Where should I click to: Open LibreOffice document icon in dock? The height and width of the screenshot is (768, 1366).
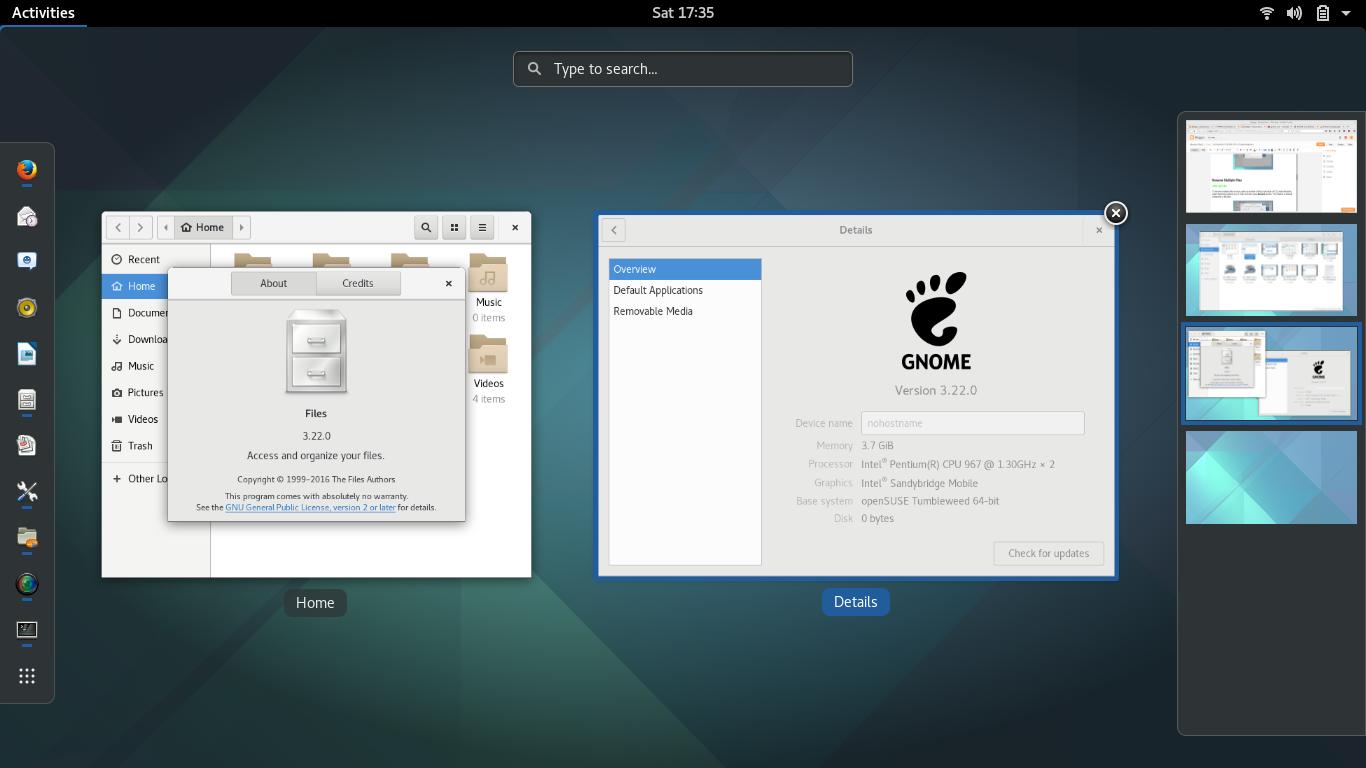(x=27, y=354)
